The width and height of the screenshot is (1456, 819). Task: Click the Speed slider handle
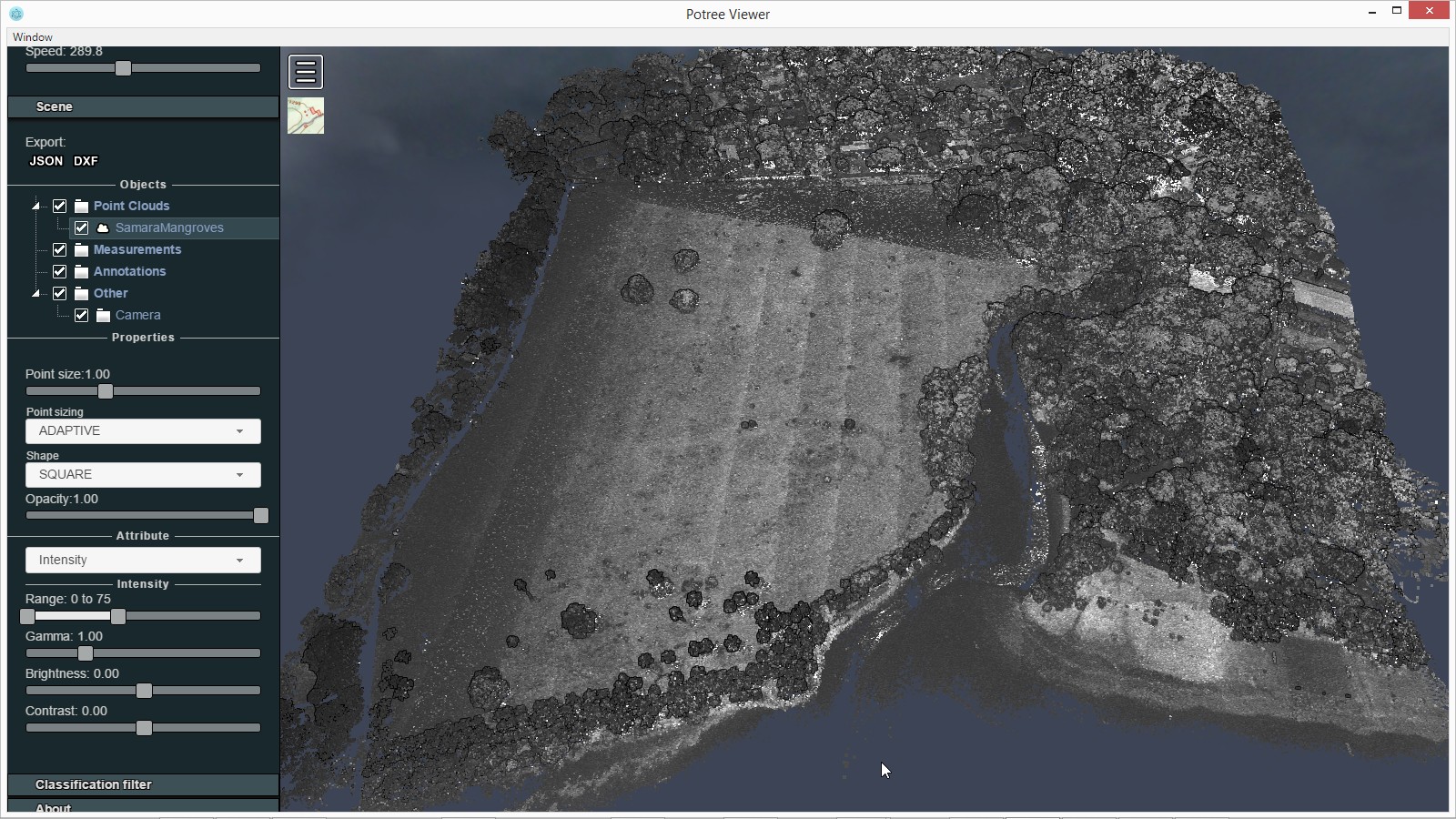point(123,68)
